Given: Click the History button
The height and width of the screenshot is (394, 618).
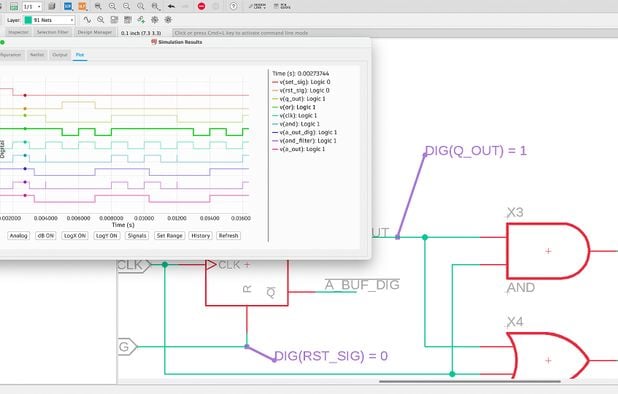Looking at the screenshot, I should pyautogui.click(x=200, y=236).
